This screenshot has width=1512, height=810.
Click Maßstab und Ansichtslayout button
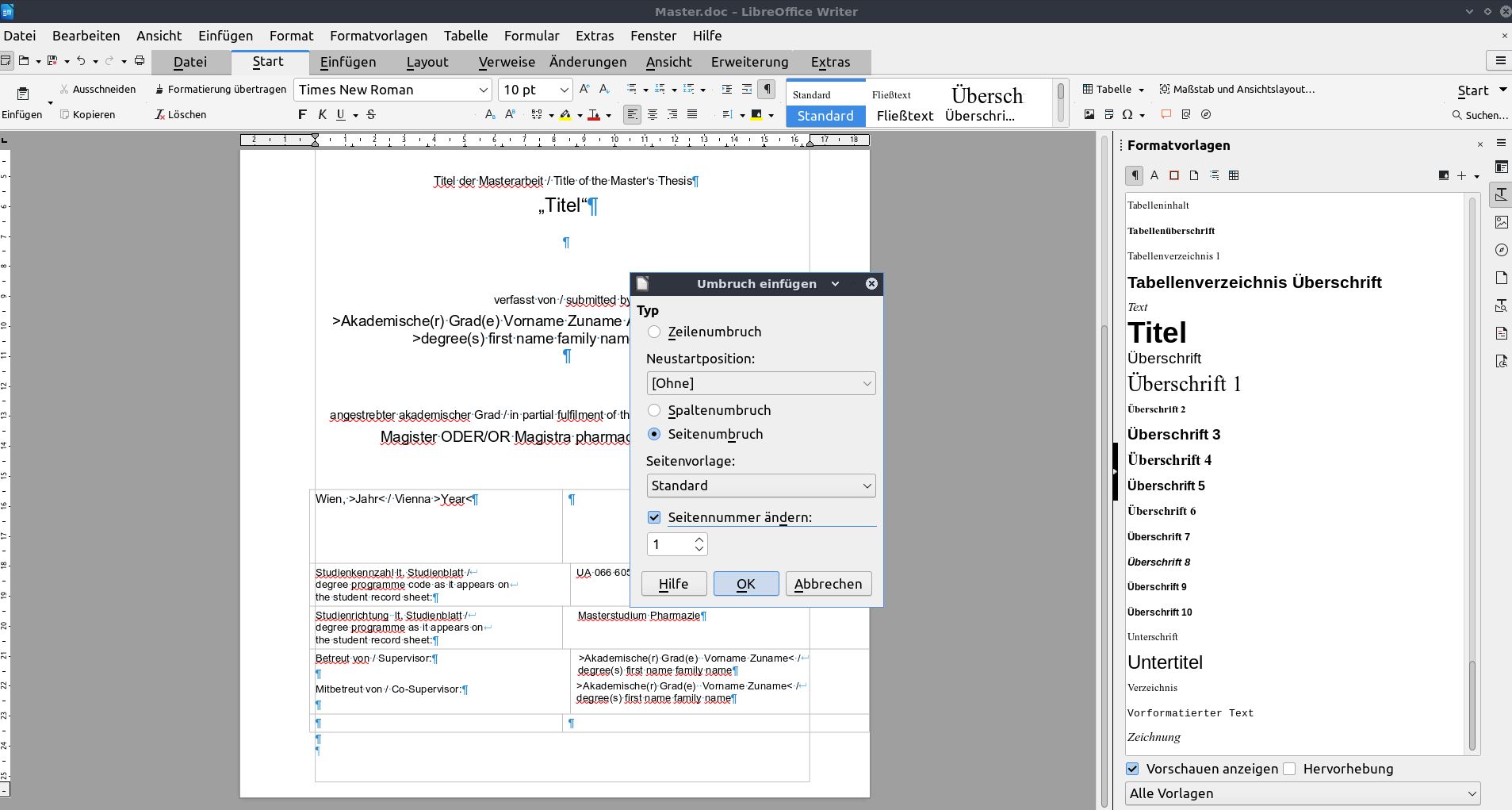(x=1237, y=90)
